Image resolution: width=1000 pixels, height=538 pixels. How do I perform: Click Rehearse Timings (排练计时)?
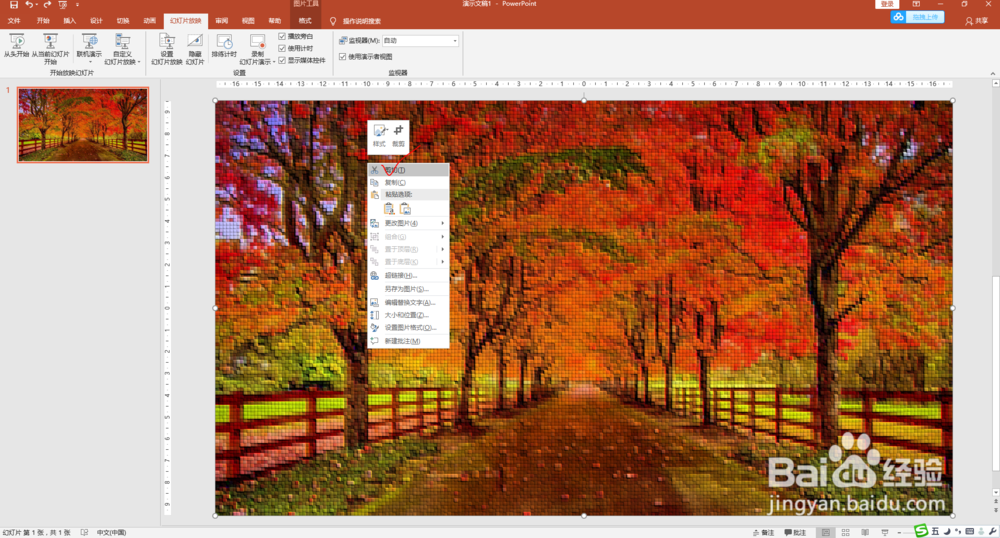pos(224,46)
